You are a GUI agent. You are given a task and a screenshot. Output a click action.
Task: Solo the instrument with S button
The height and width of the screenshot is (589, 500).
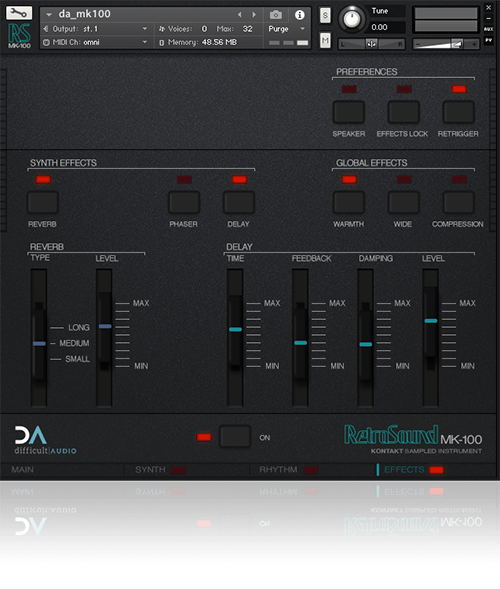click(325, 15)
